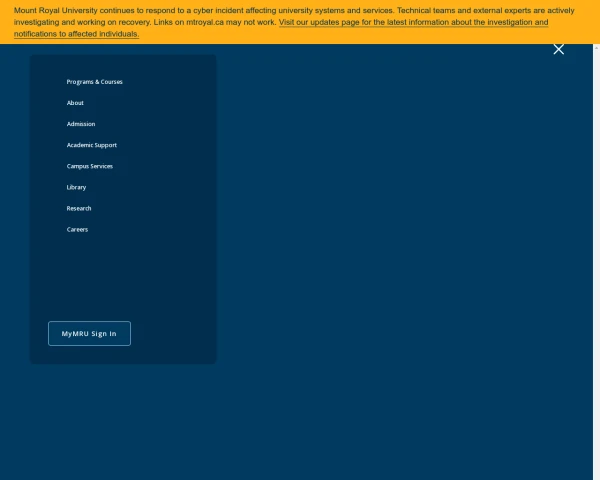Click the scrollbar up arrow
The image size is (600, 480).
596,47
